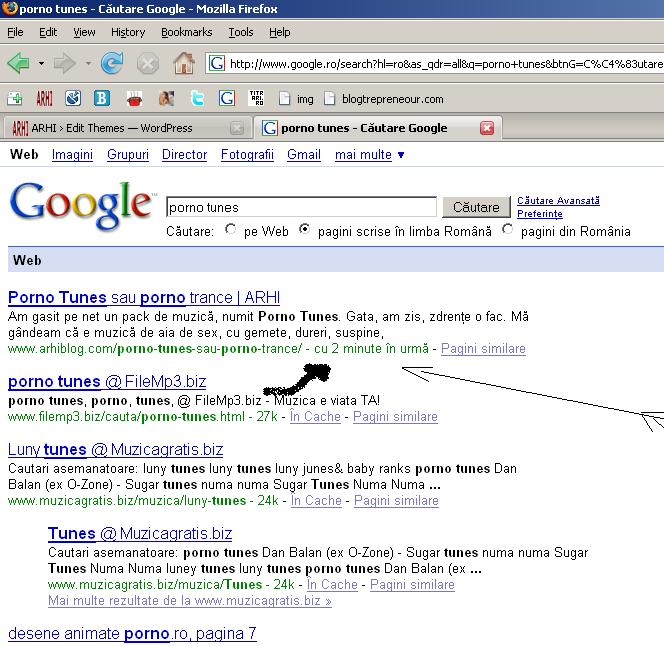Viewport: 664px width, 646px height.
Task: Open the Director link
Action: point(185,155)
